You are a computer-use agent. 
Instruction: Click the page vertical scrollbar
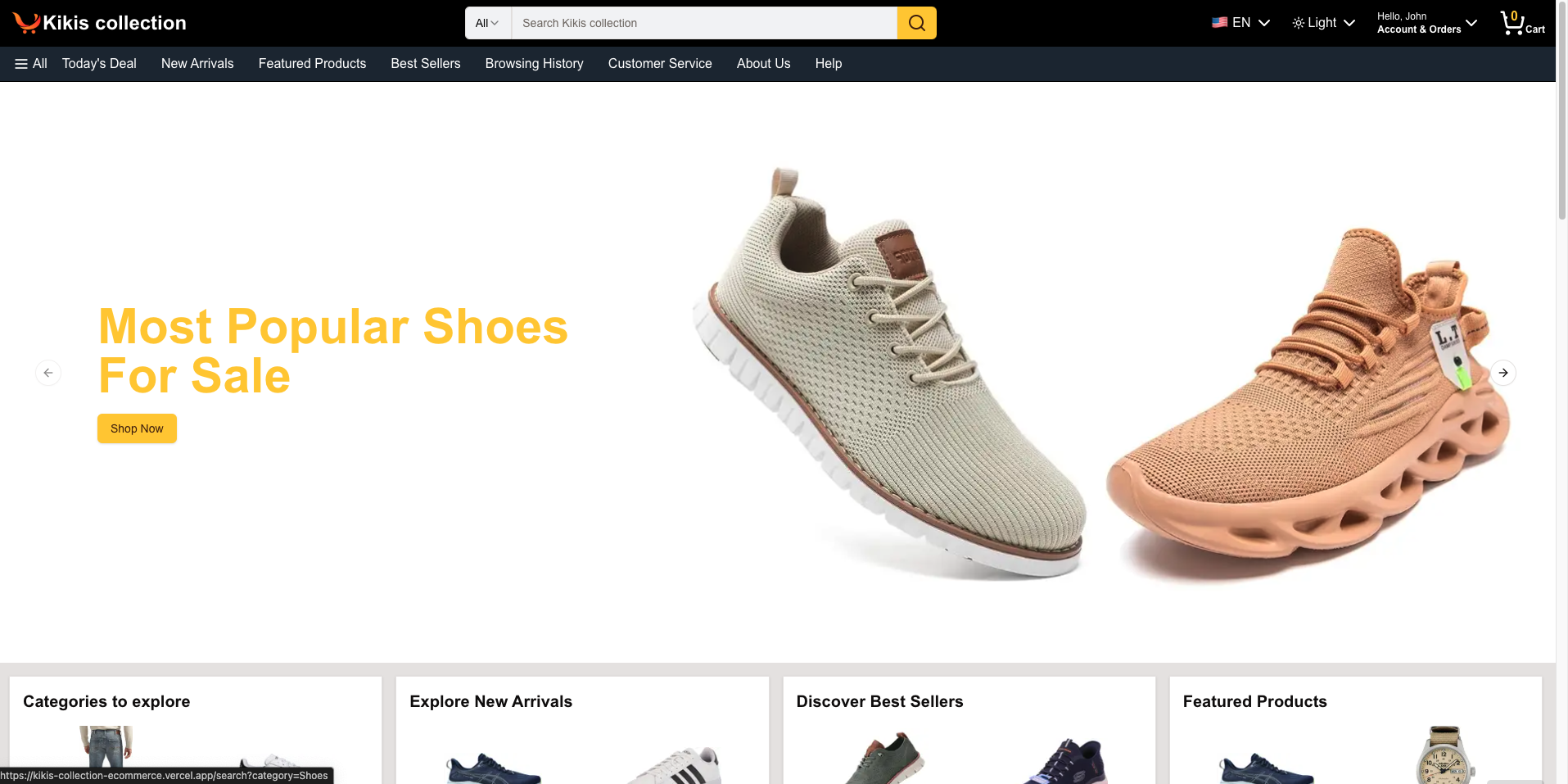coord(1561,392)
